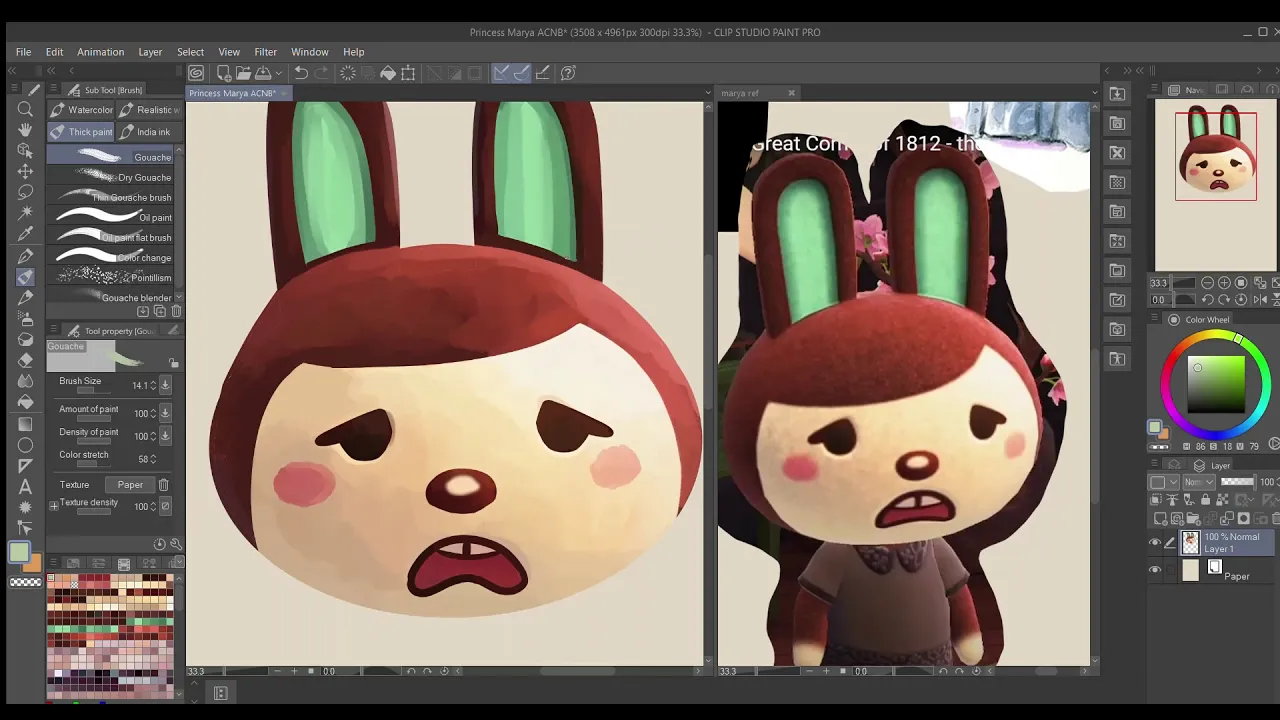Toggle Snap to Special Ruler

coord(521,73)
